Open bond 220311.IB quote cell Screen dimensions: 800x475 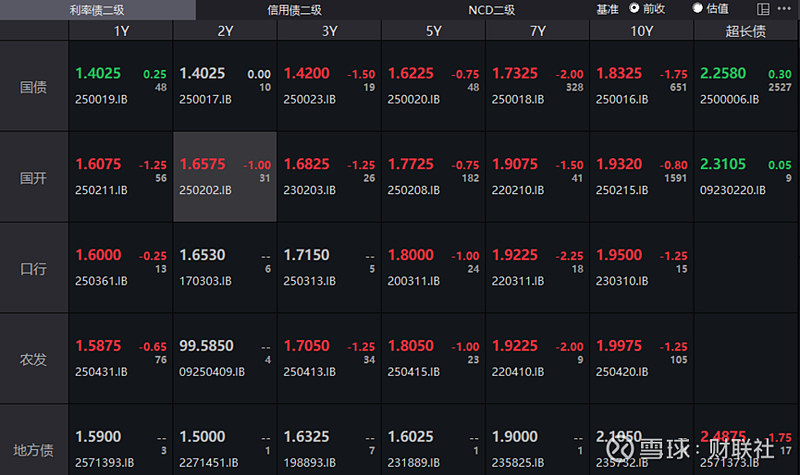(537, 268)
